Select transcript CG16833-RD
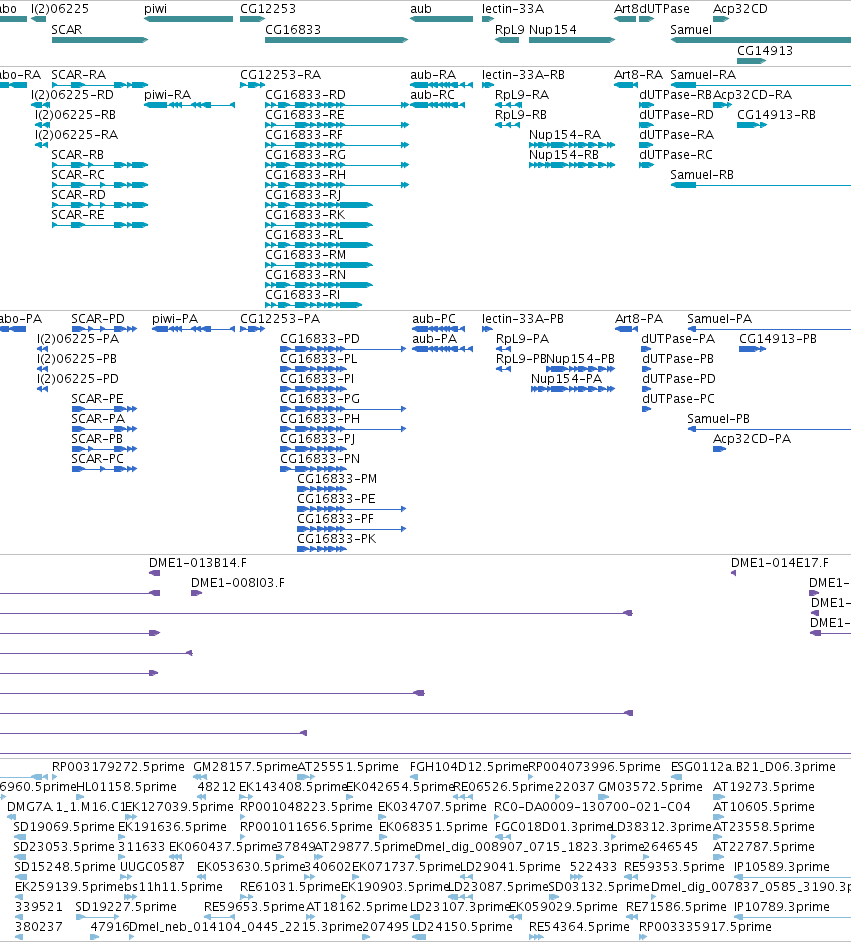The width and height of the screenshot is (851, 942). (x=337, y=105)
